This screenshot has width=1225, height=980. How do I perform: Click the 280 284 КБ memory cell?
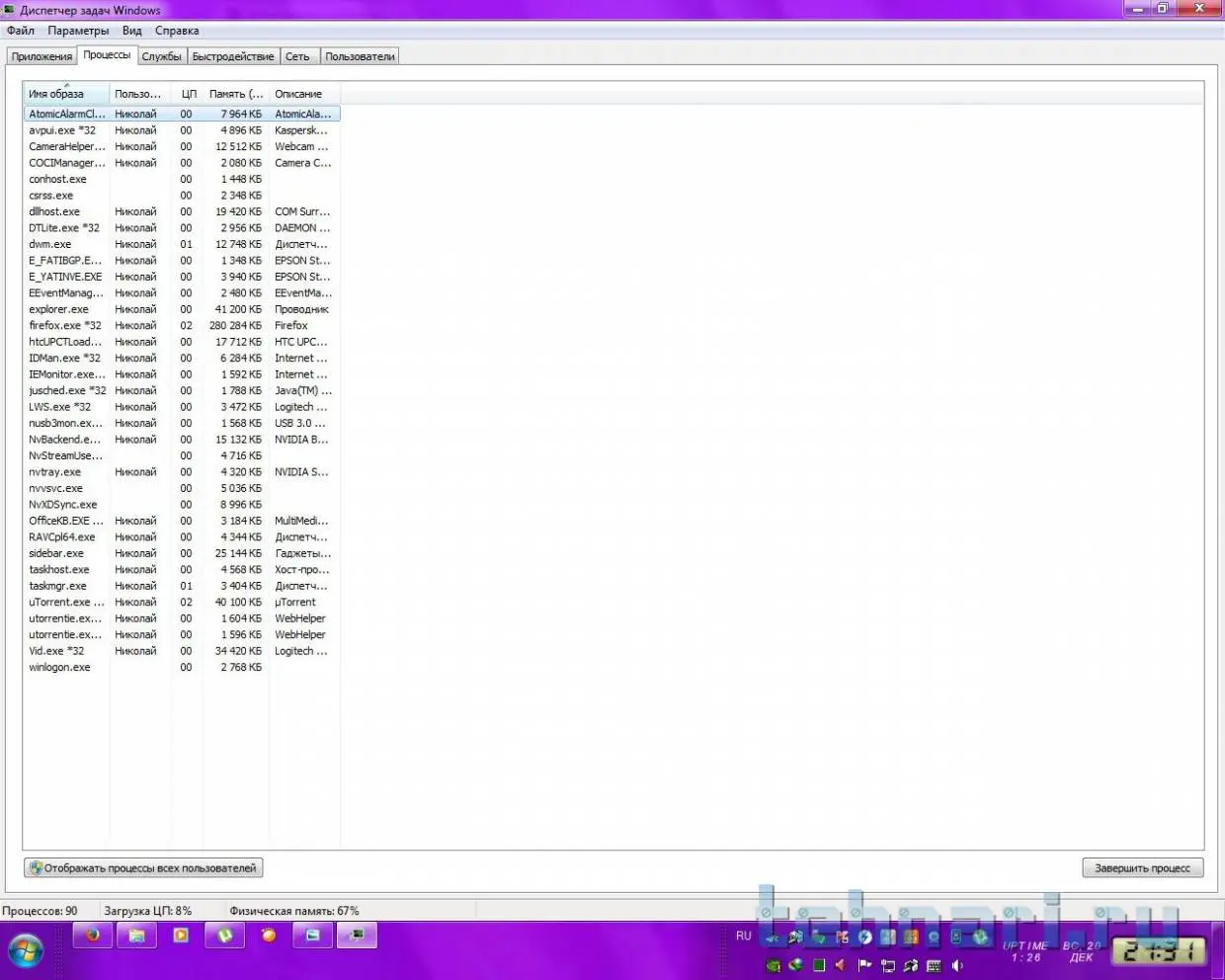pos(235,325)
